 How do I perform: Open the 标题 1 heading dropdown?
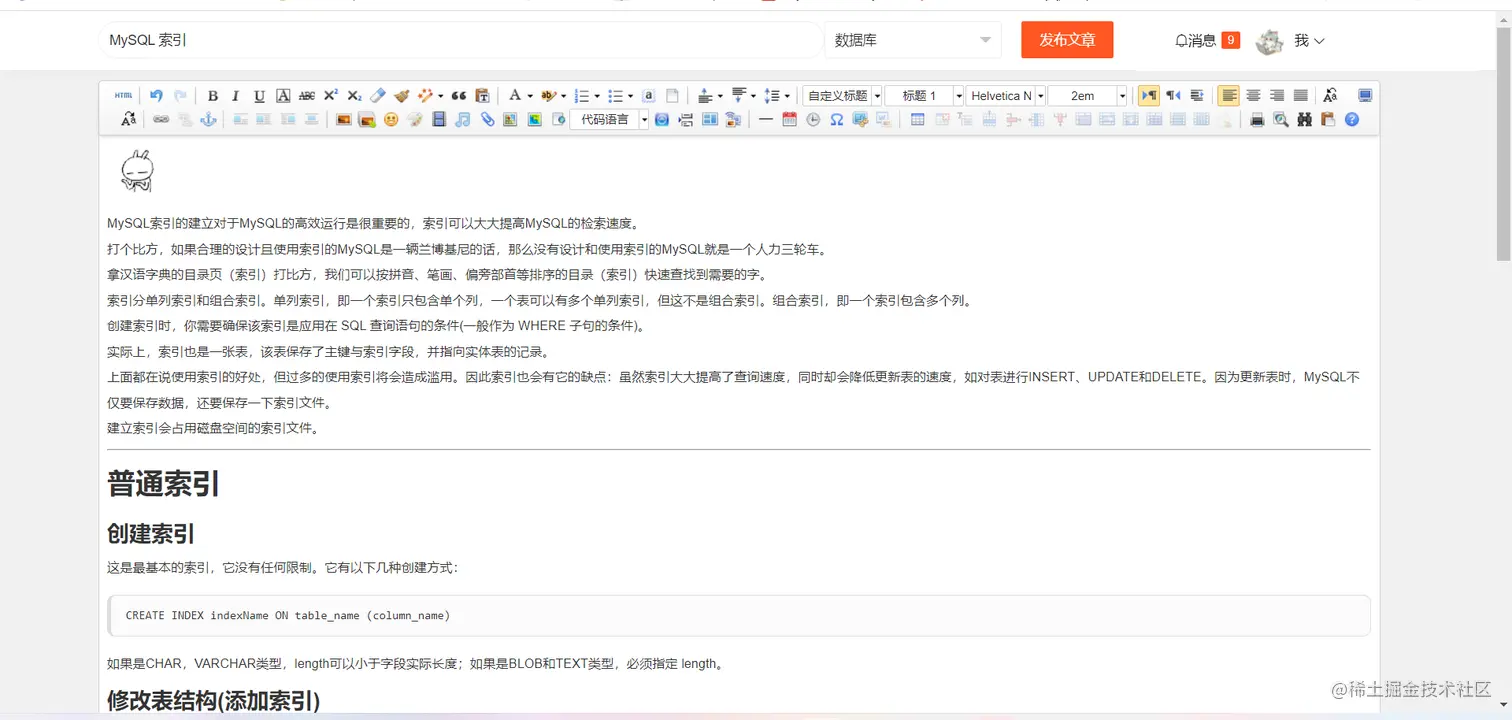pos(922,95)
